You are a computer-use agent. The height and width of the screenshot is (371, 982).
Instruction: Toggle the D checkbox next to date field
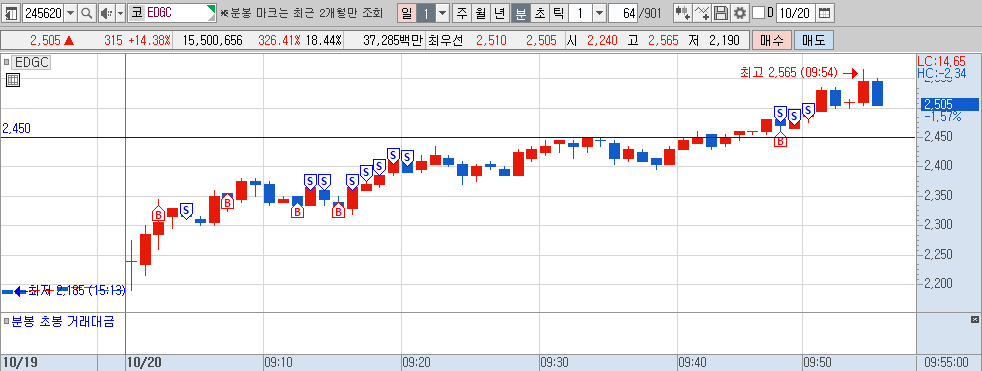758,13
